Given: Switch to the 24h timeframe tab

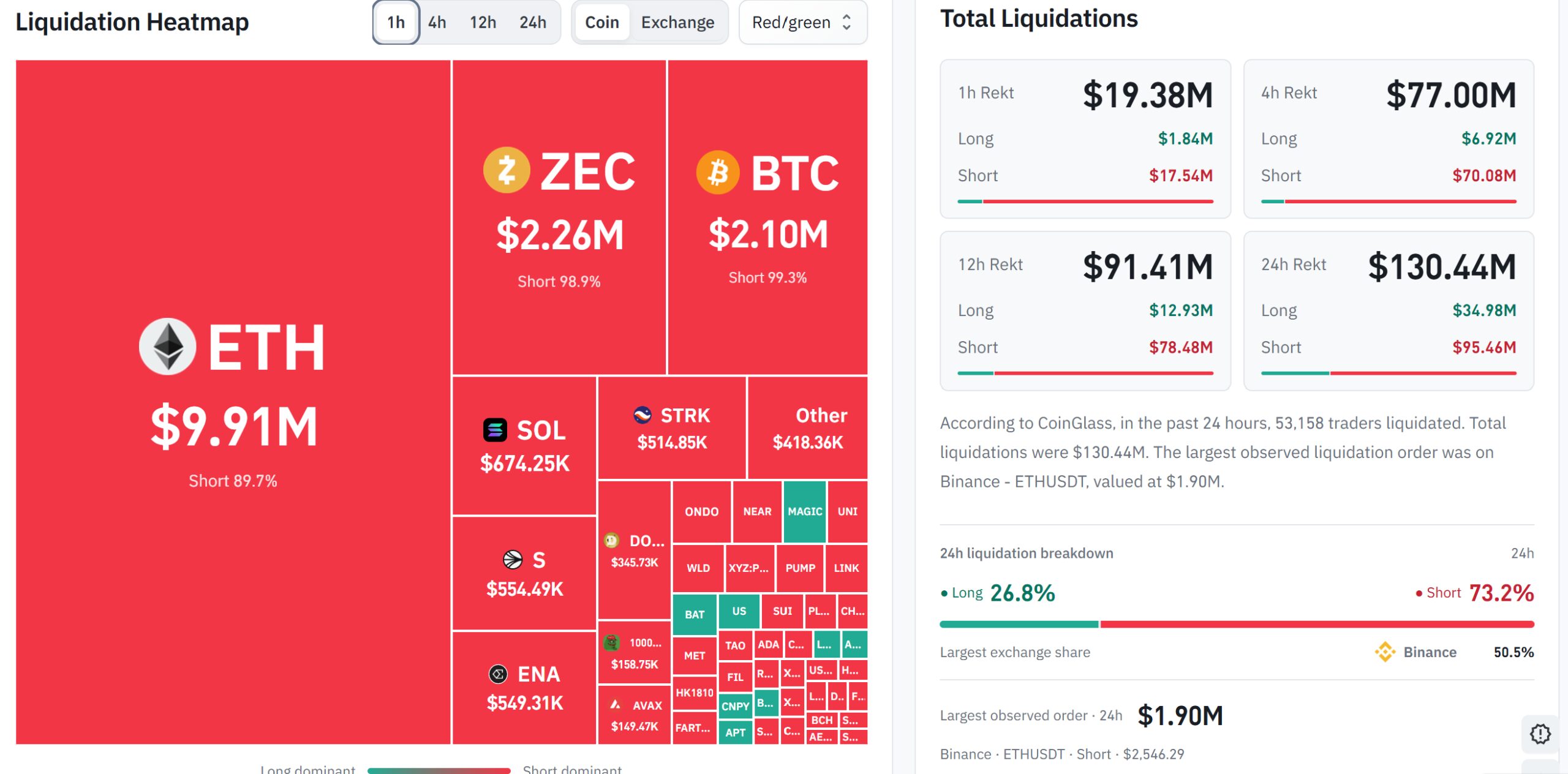Looking at the screenshot, I should [x=533, y=23].
